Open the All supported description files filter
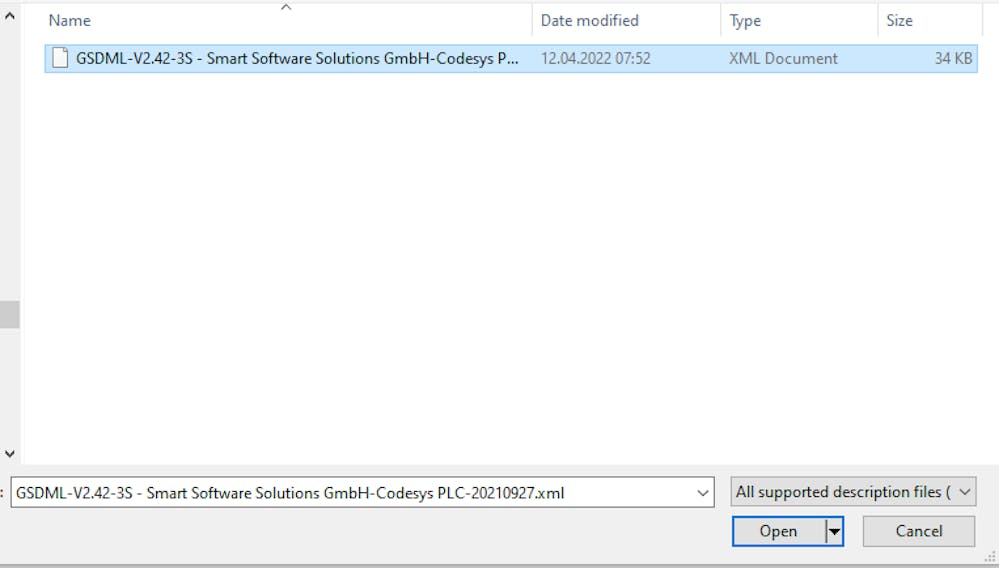The image size is (999, 568). (853, 492)
